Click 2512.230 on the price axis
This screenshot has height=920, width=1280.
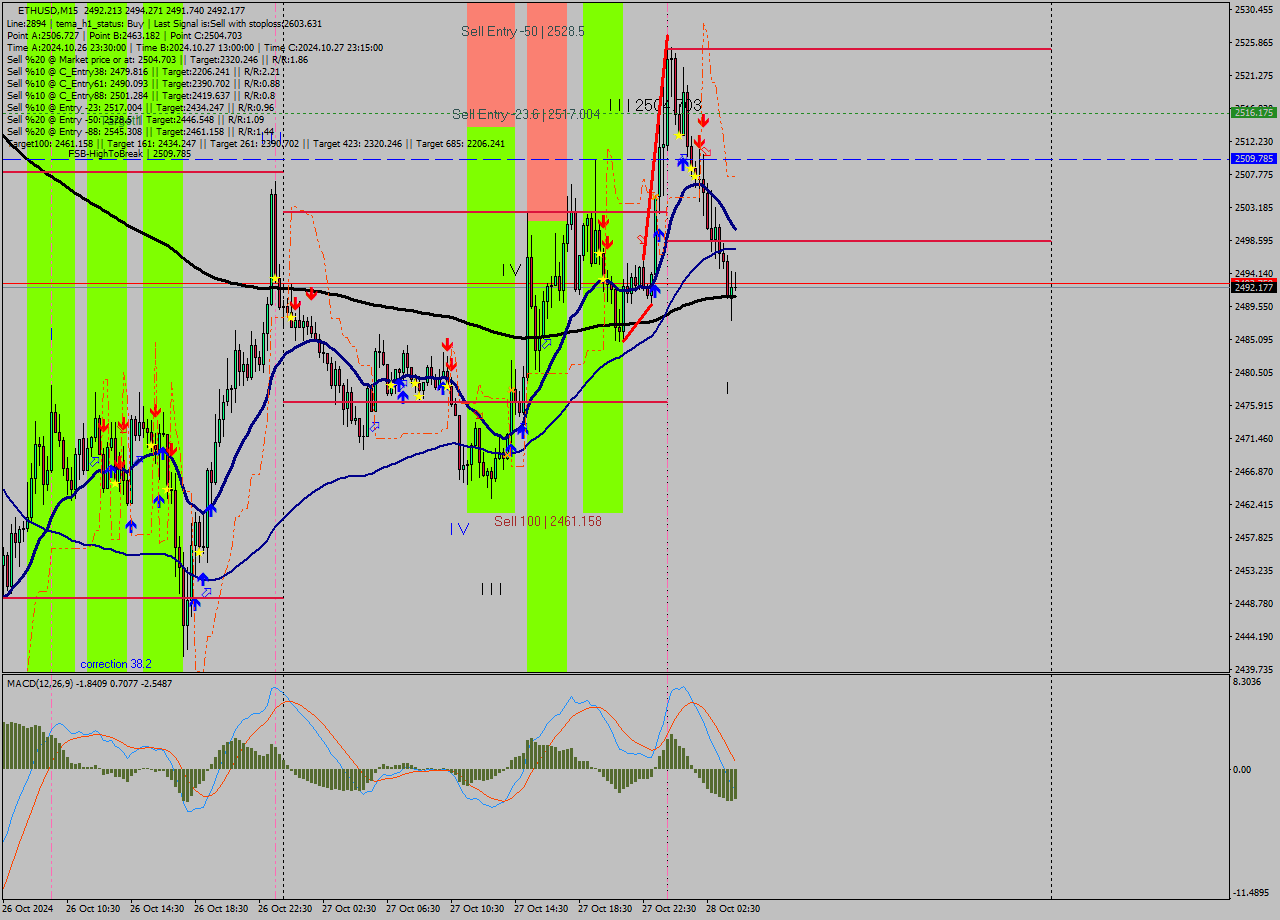[x=1254, y=141]
